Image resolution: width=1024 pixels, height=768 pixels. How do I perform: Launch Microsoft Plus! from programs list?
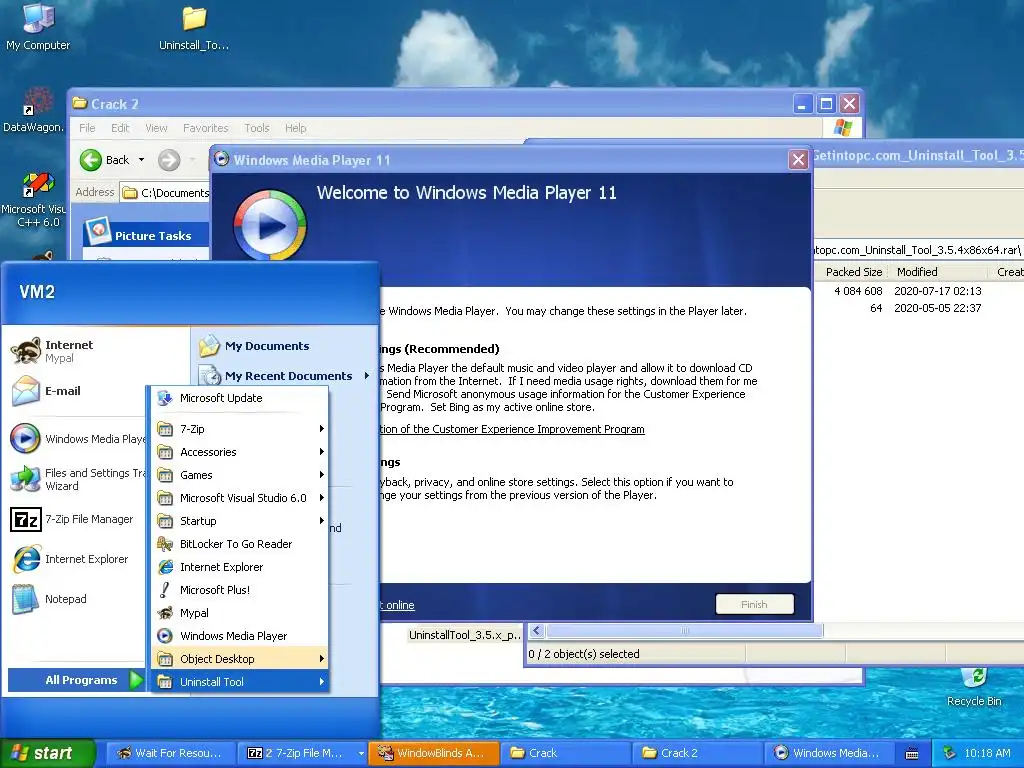[x=240, y=590]
